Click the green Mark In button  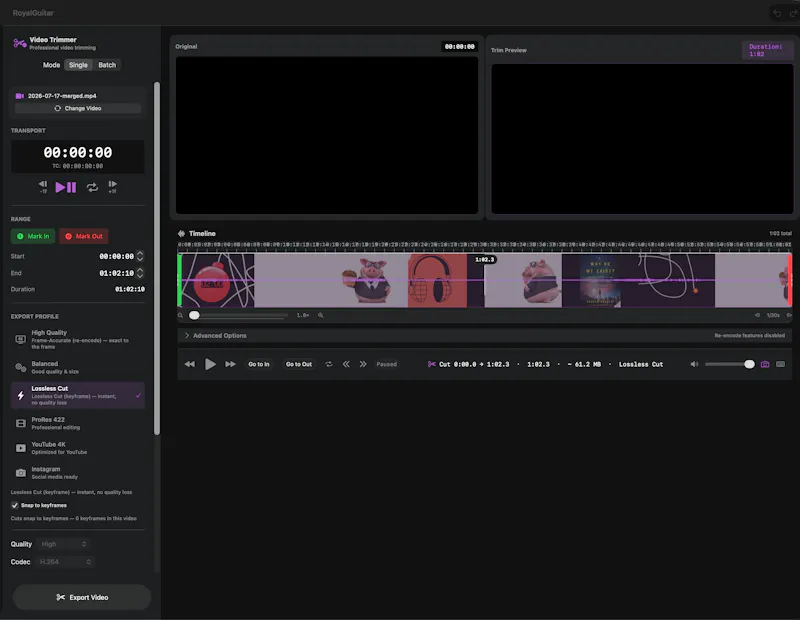click(33, 236)
